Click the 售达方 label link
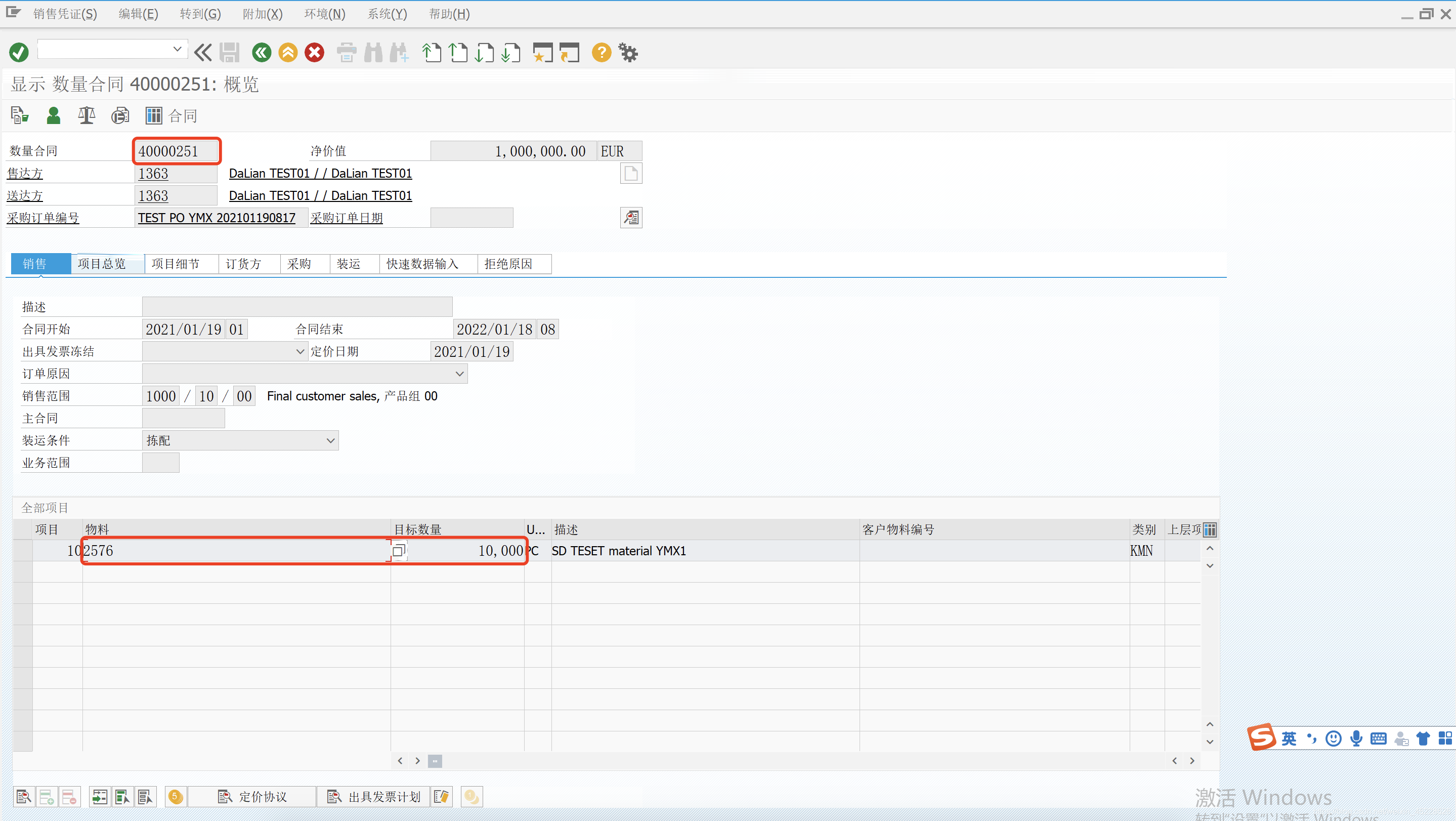1456x821 pixels. point(25,173)
